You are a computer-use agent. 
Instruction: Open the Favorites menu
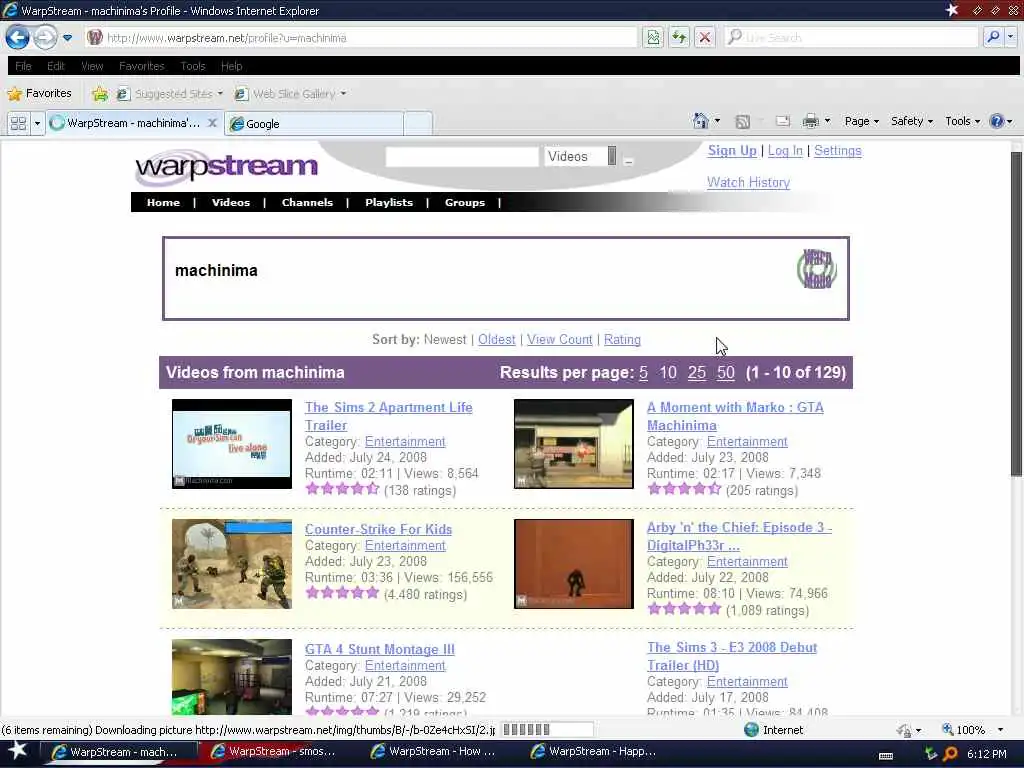pyautogui.click(x=142, y=66)
